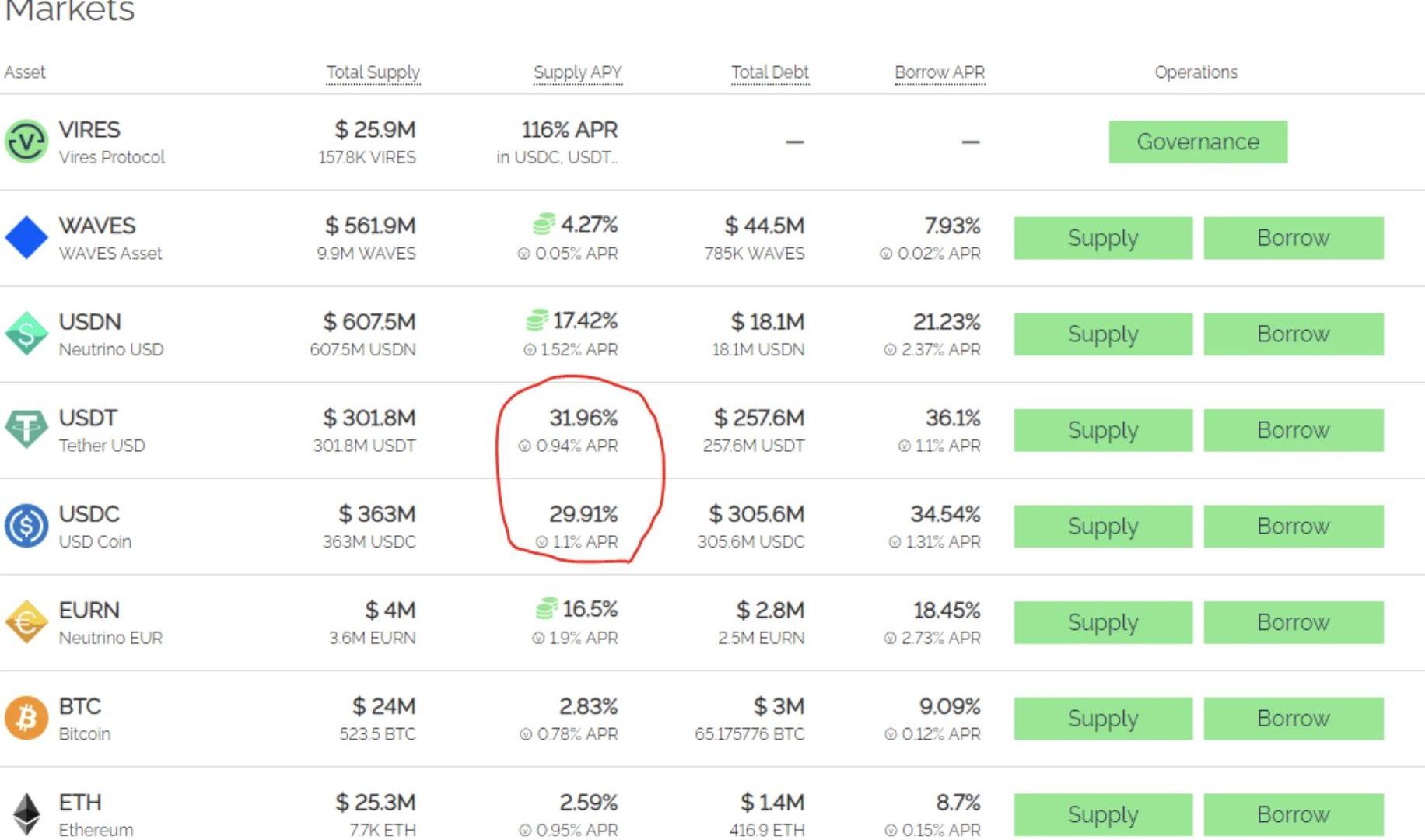Click the USD Coin subtitle
Viewport: 1425px width, 840px height.
tap(95, 542)
